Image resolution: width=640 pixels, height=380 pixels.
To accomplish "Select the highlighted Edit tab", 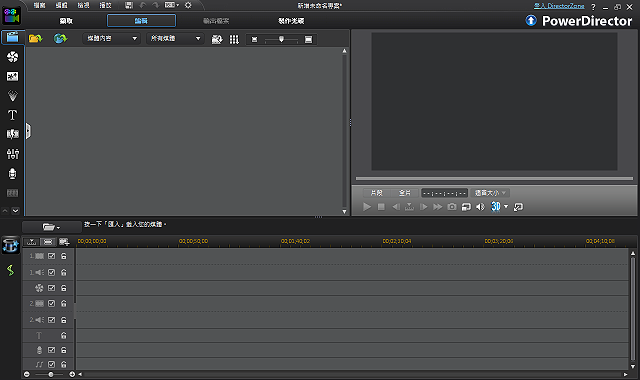I will click(141, 21).
